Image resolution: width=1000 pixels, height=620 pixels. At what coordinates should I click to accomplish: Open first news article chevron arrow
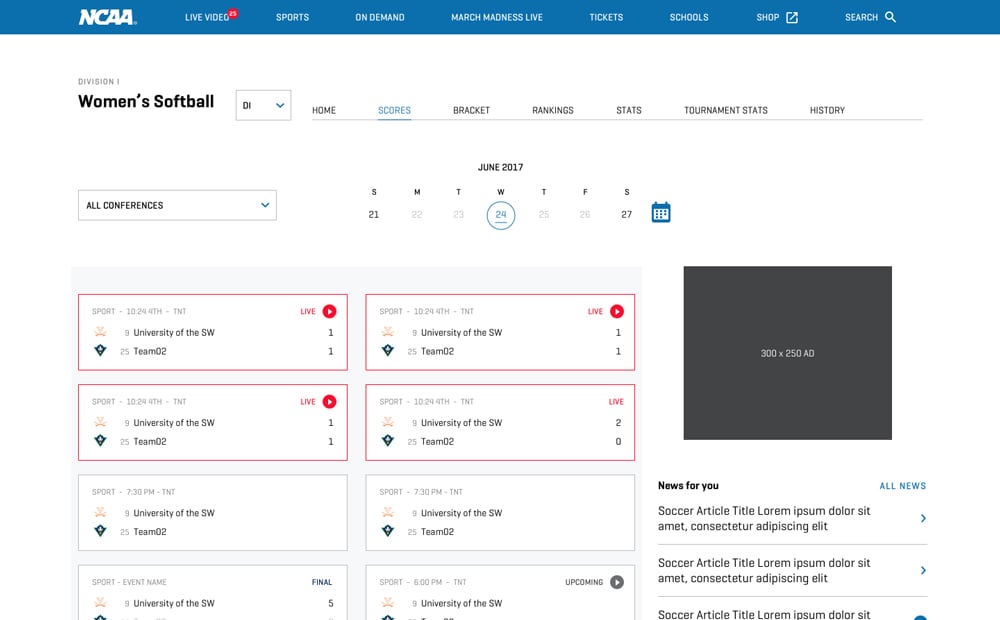click(923, 518)
